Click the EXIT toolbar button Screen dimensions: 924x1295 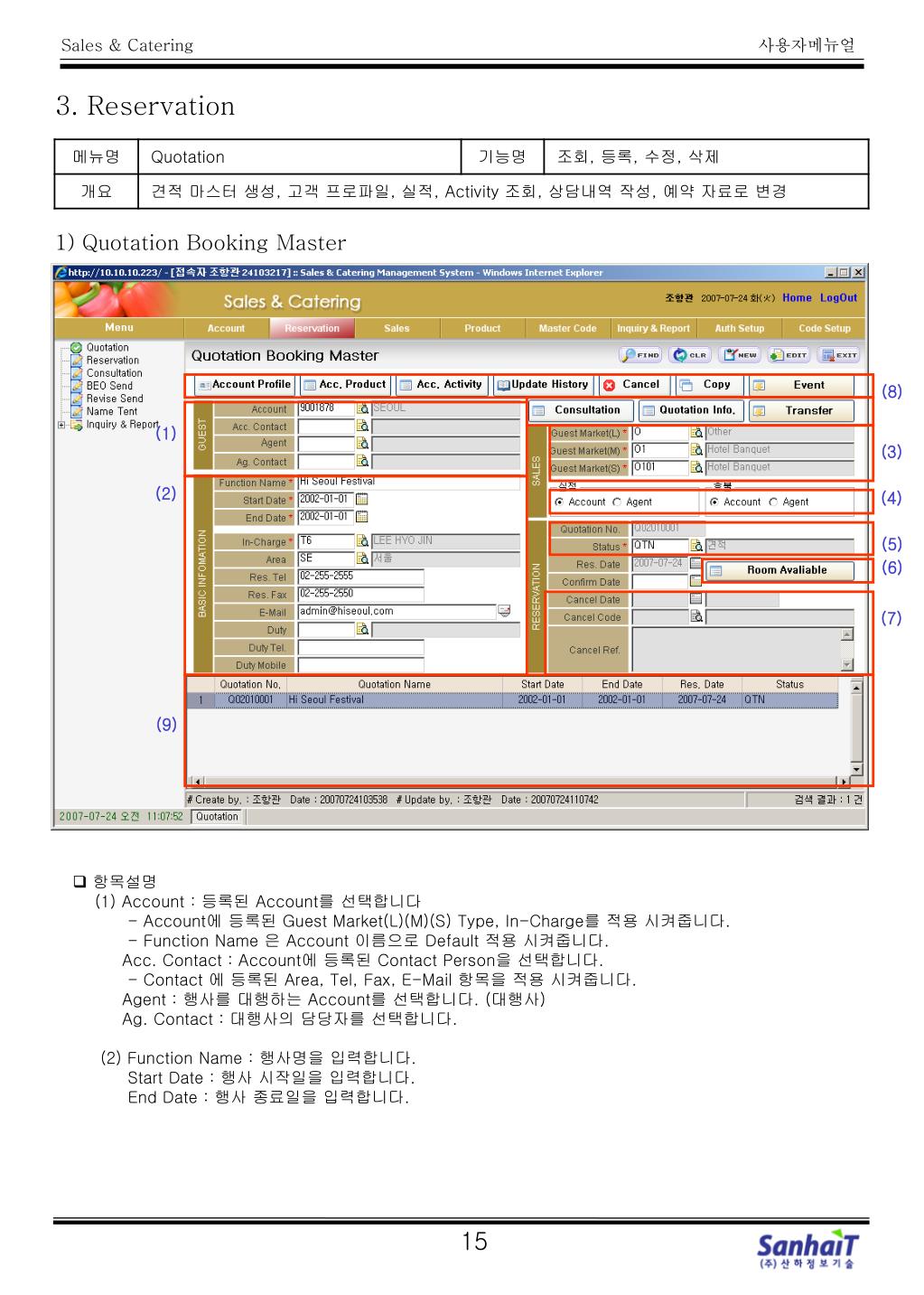click(x=839, y=355)
